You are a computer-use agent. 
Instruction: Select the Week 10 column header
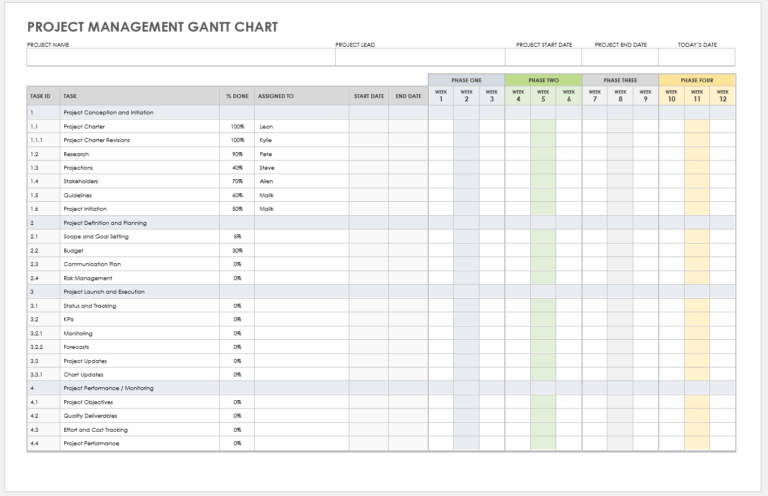coord(672,95)
